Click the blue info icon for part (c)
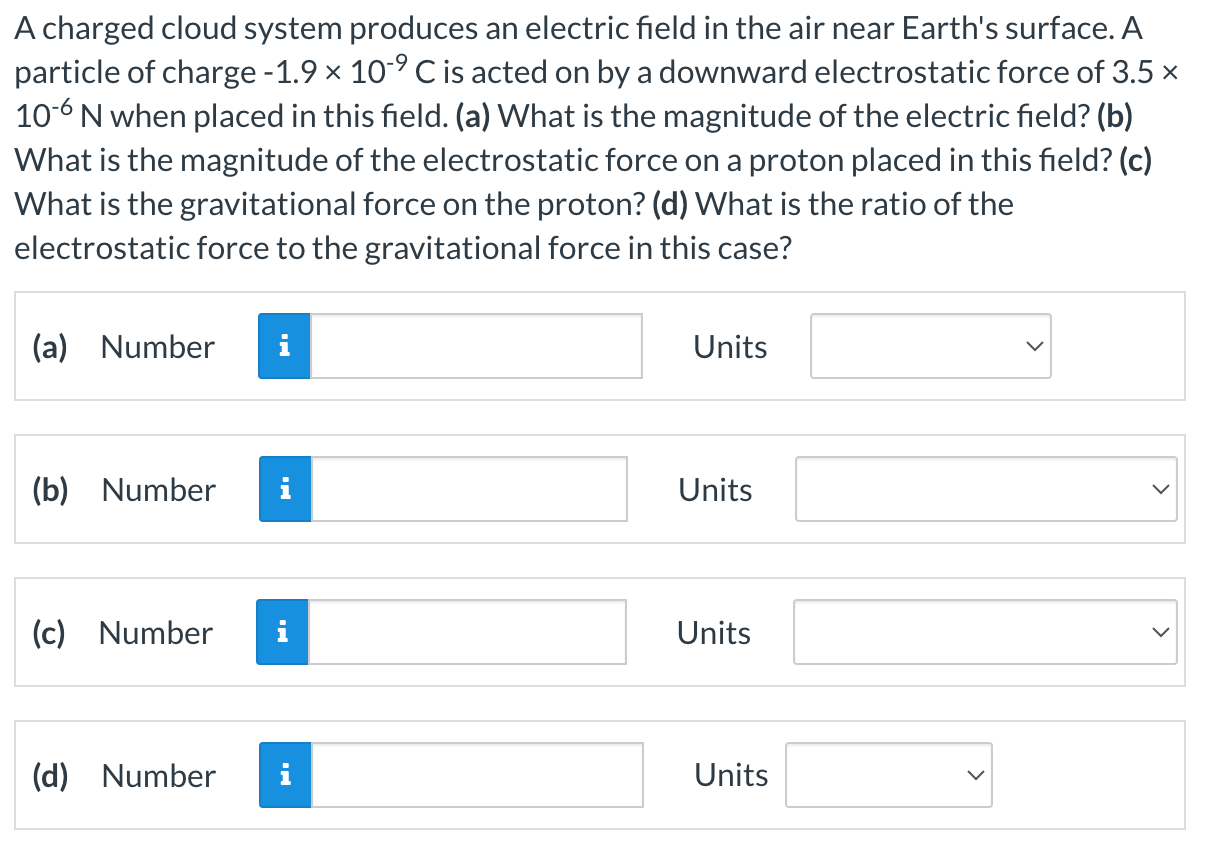This screenshot has width=1210, height=852. pos(283,631)
